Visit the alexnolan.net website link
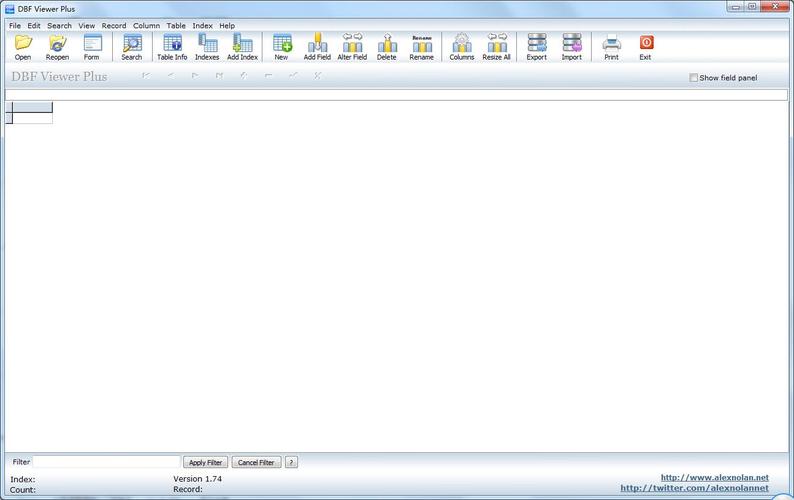Screen dimensions: 794x500 click(714, 478)
